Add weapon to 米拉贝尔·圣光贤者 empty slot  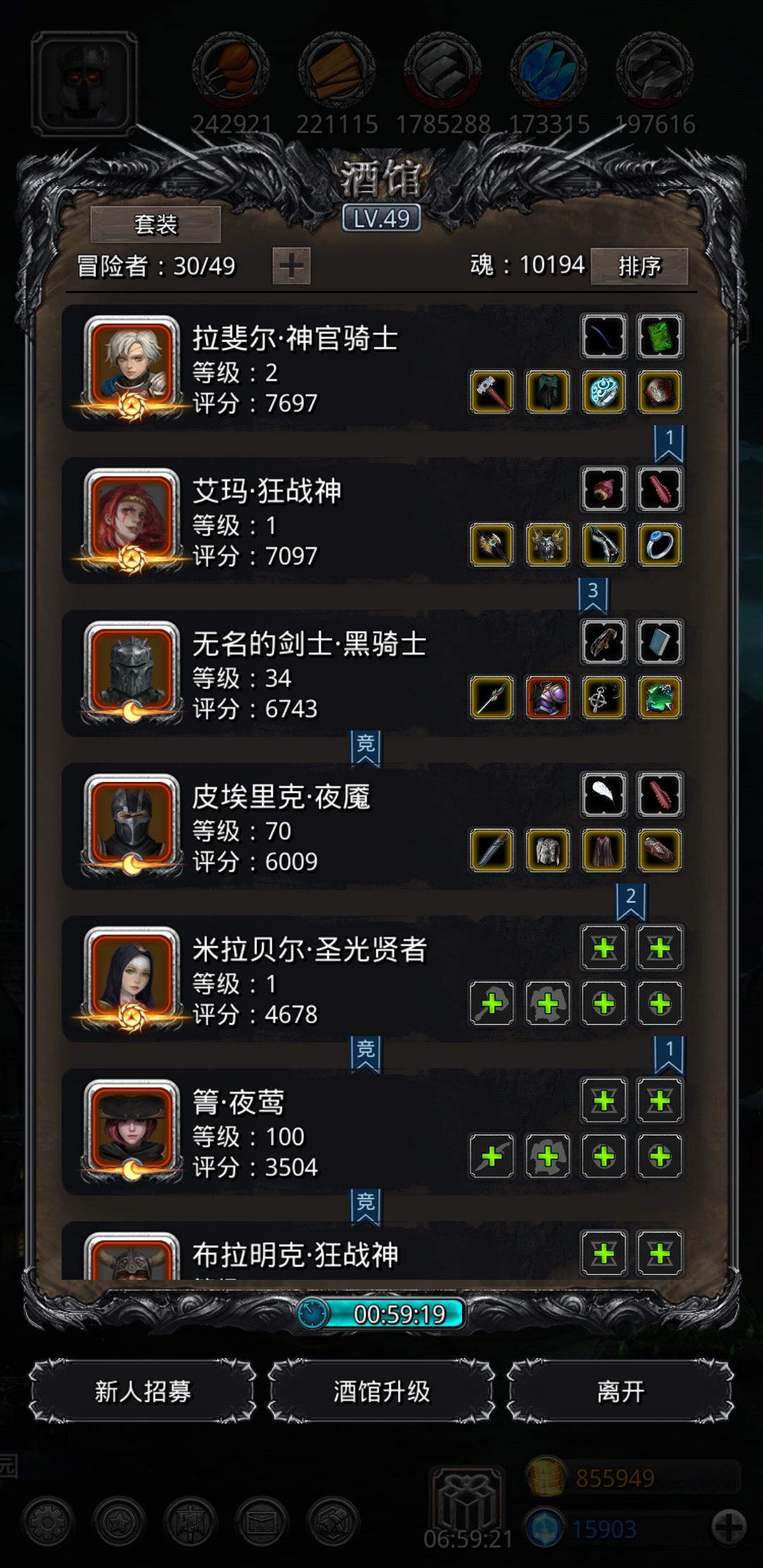(492, 1004)
